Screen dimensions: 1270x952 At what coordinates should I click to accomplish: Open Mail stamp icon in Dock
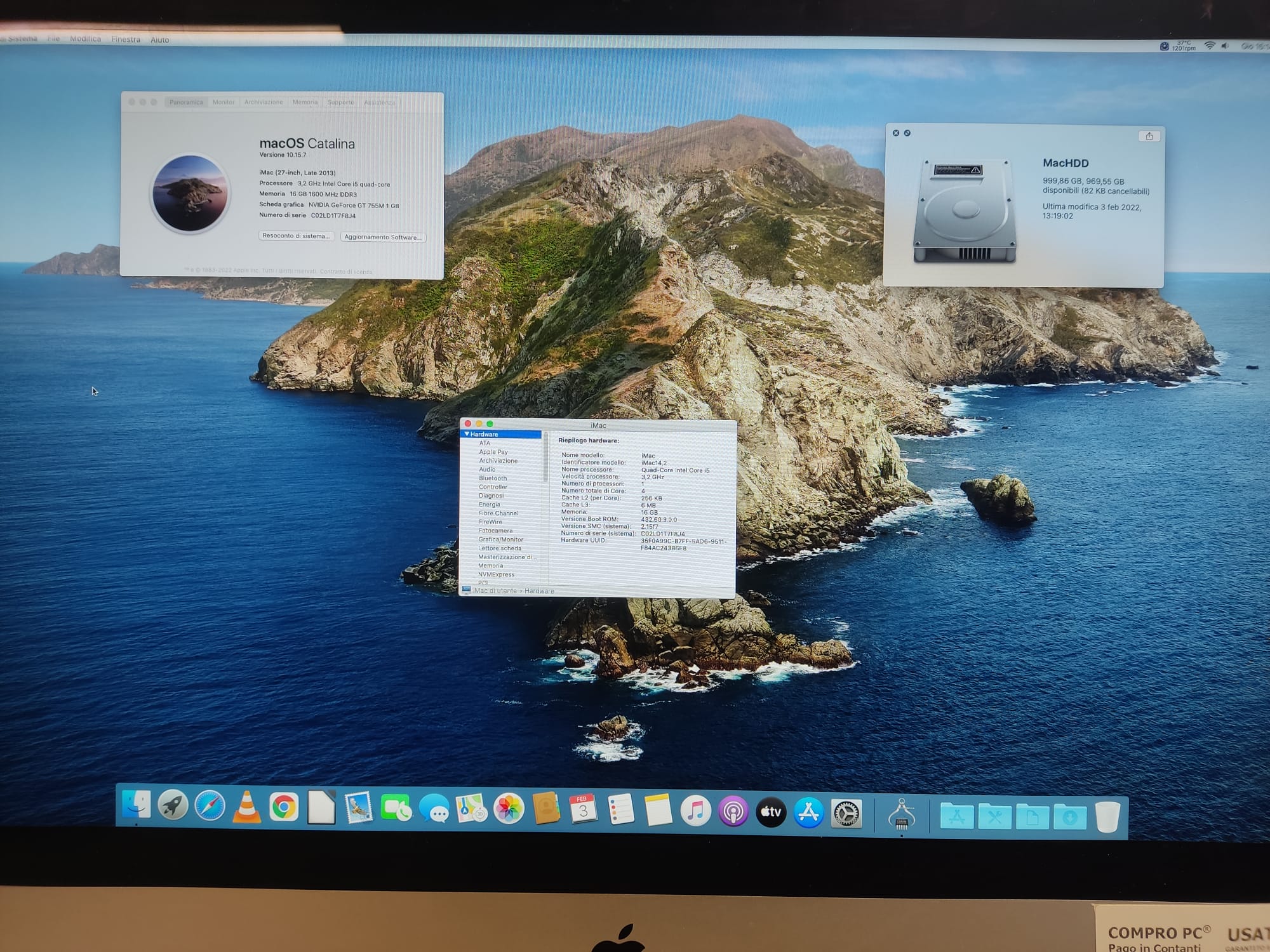point(359,809)
